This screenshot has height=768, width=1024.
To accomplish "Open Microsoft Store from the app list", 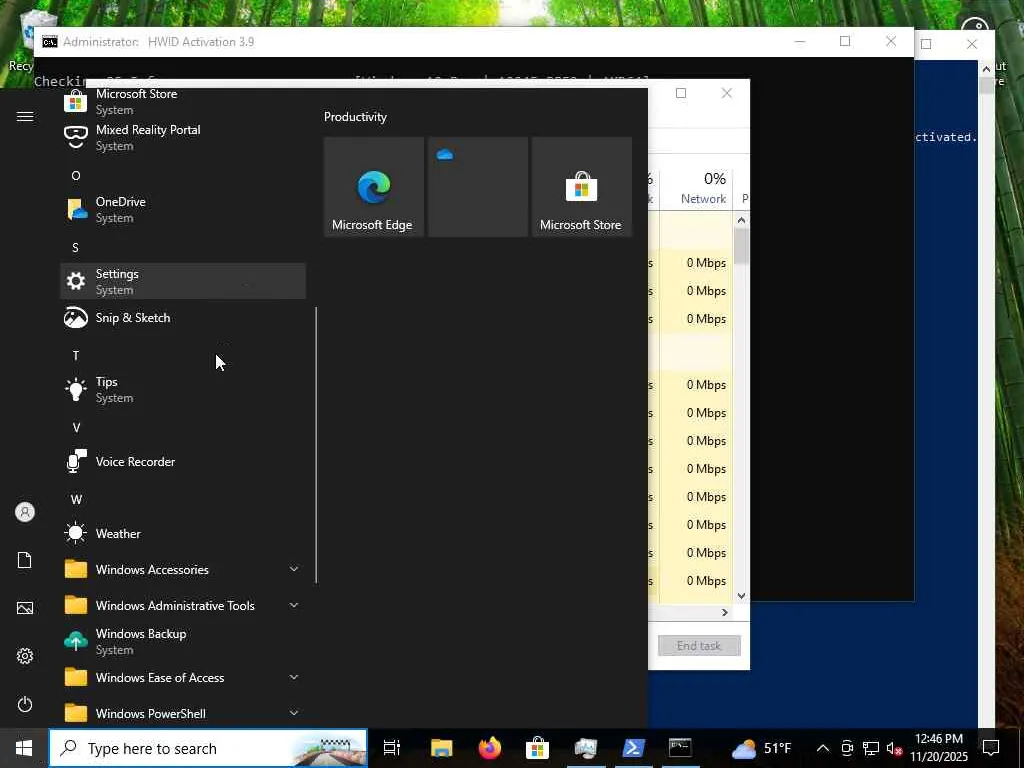I will pos(183,101).
